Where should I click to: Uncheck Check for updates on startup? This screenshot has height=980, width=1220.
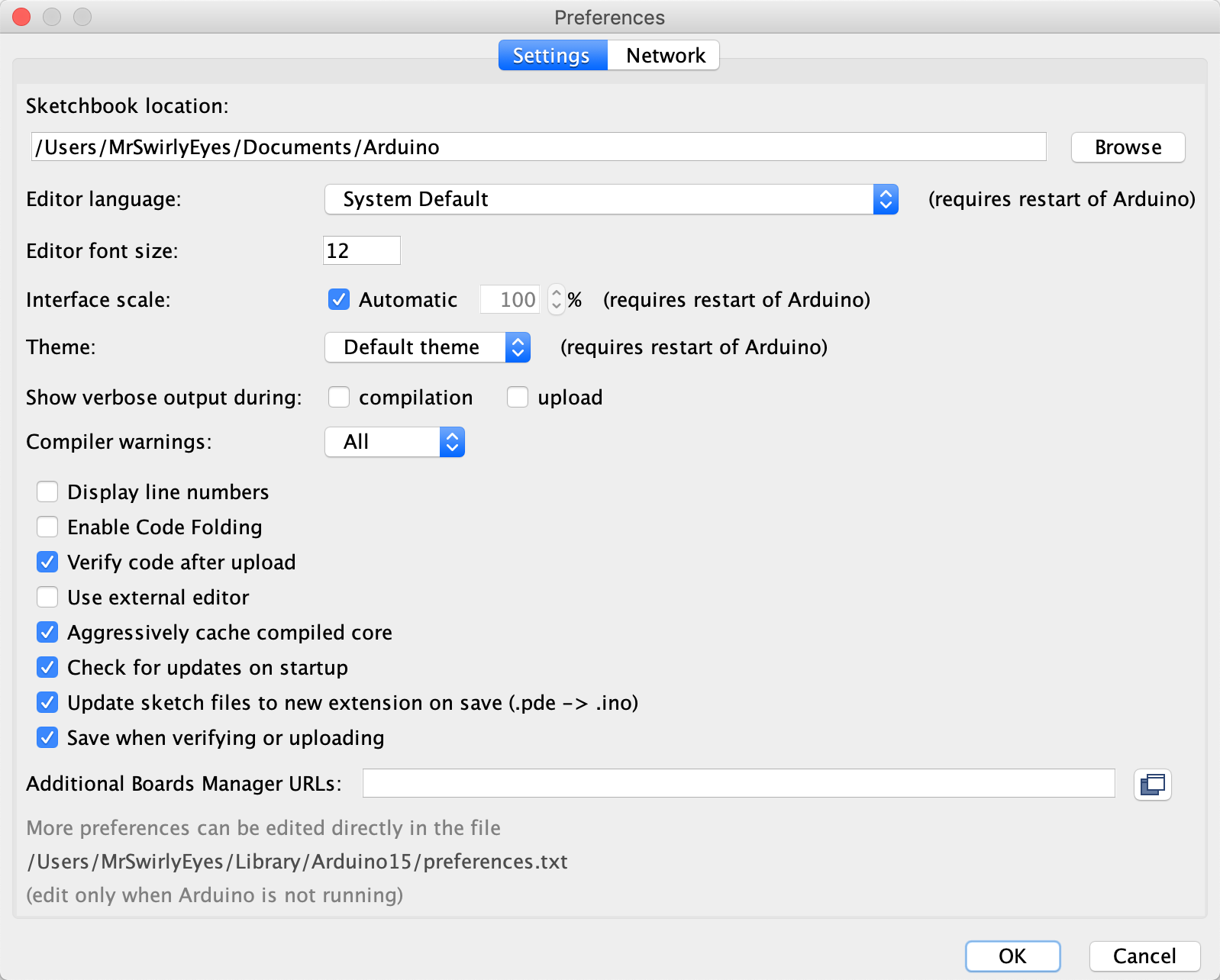(47, 668)
